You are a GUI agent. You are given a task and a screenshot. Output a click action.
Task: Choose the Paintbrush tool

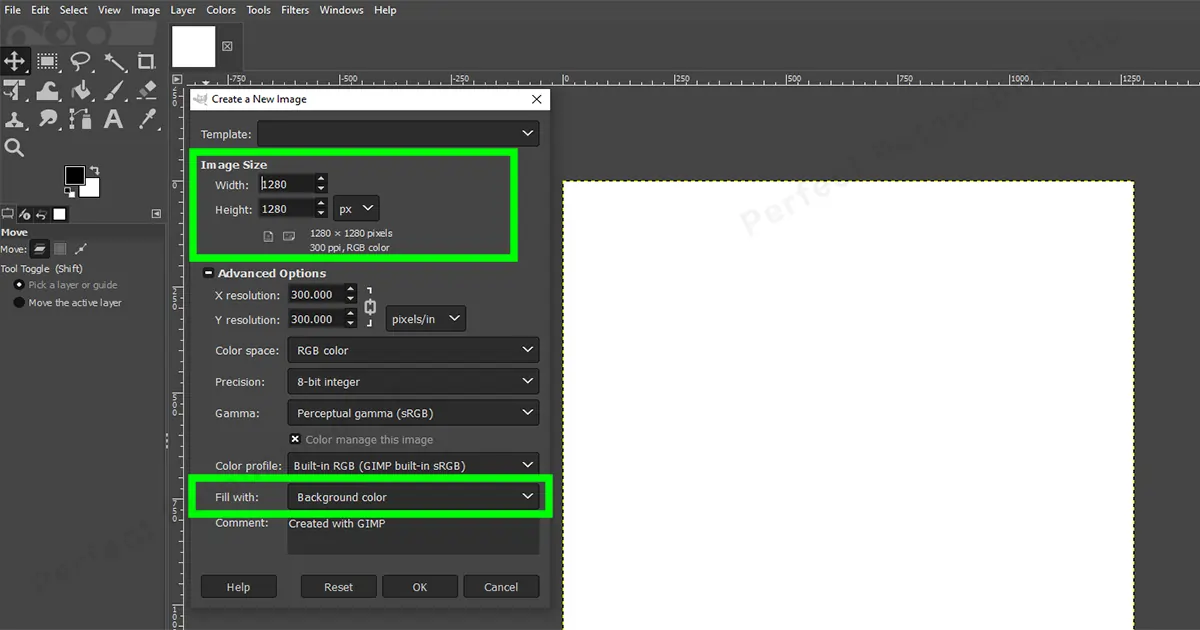tap(114, 90)
